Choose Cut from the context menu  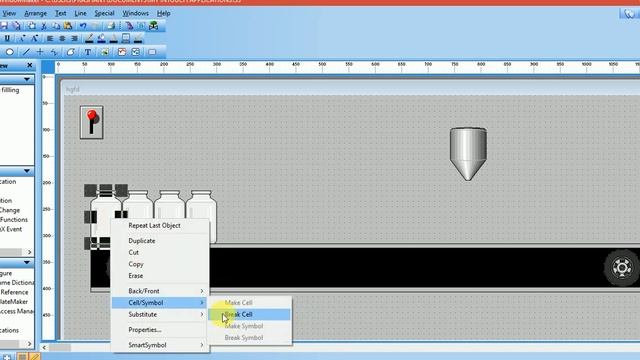(160, 252)
